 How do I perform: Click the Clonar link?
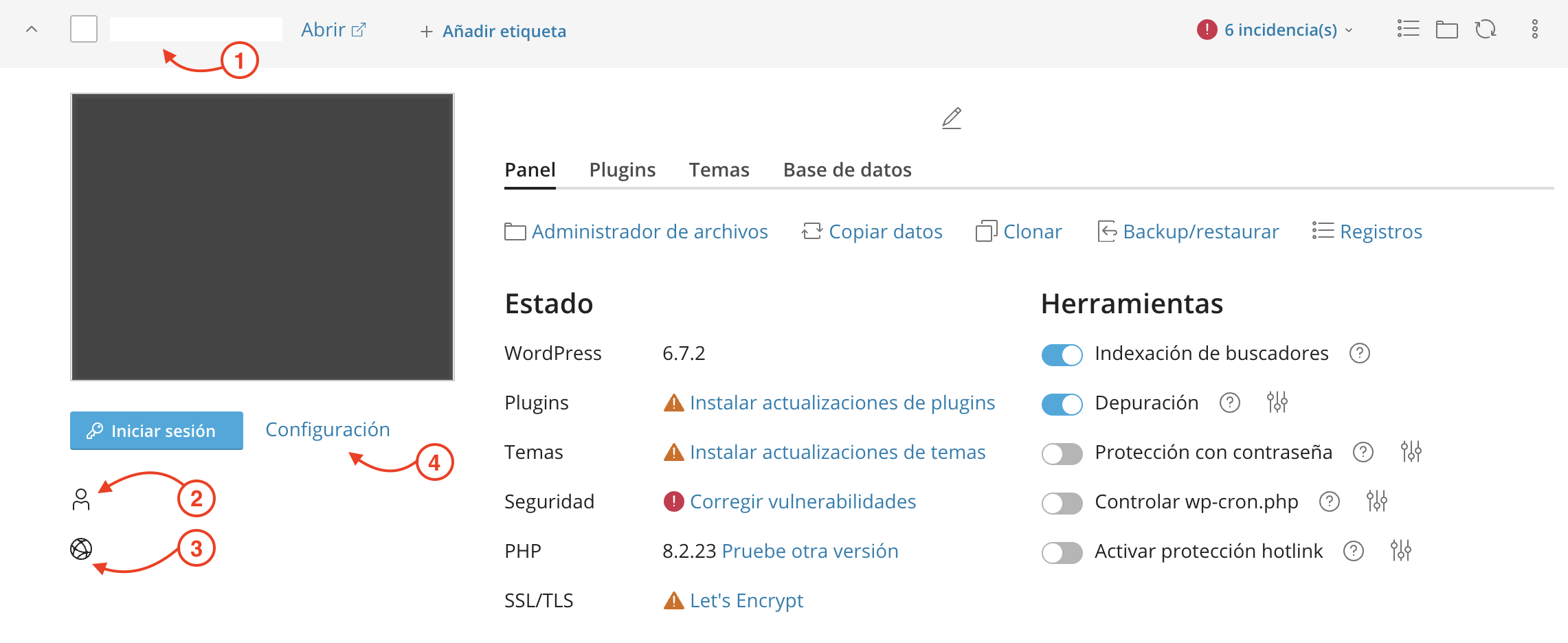1019,232
